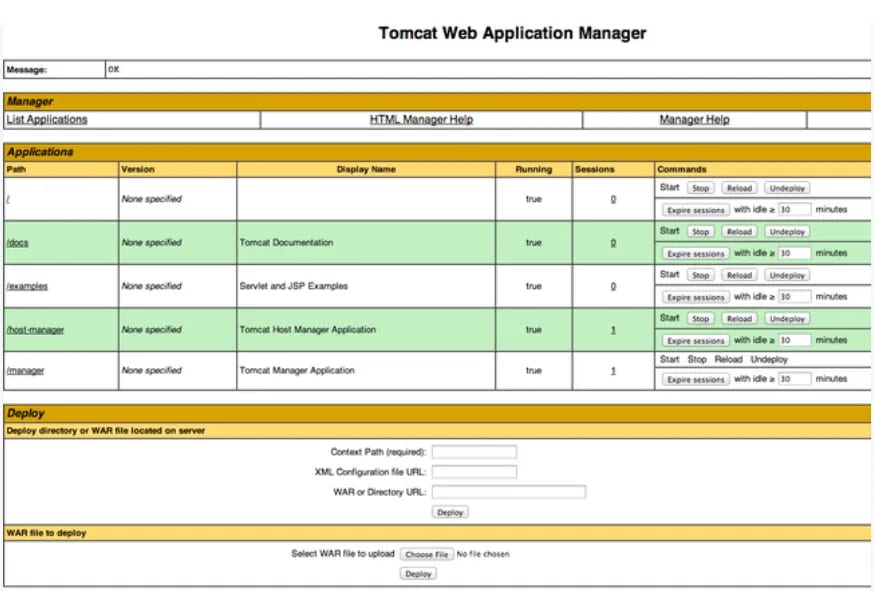The image size is (874, 591).
Task: Expire sessions for root path
Action: (696, 210)
